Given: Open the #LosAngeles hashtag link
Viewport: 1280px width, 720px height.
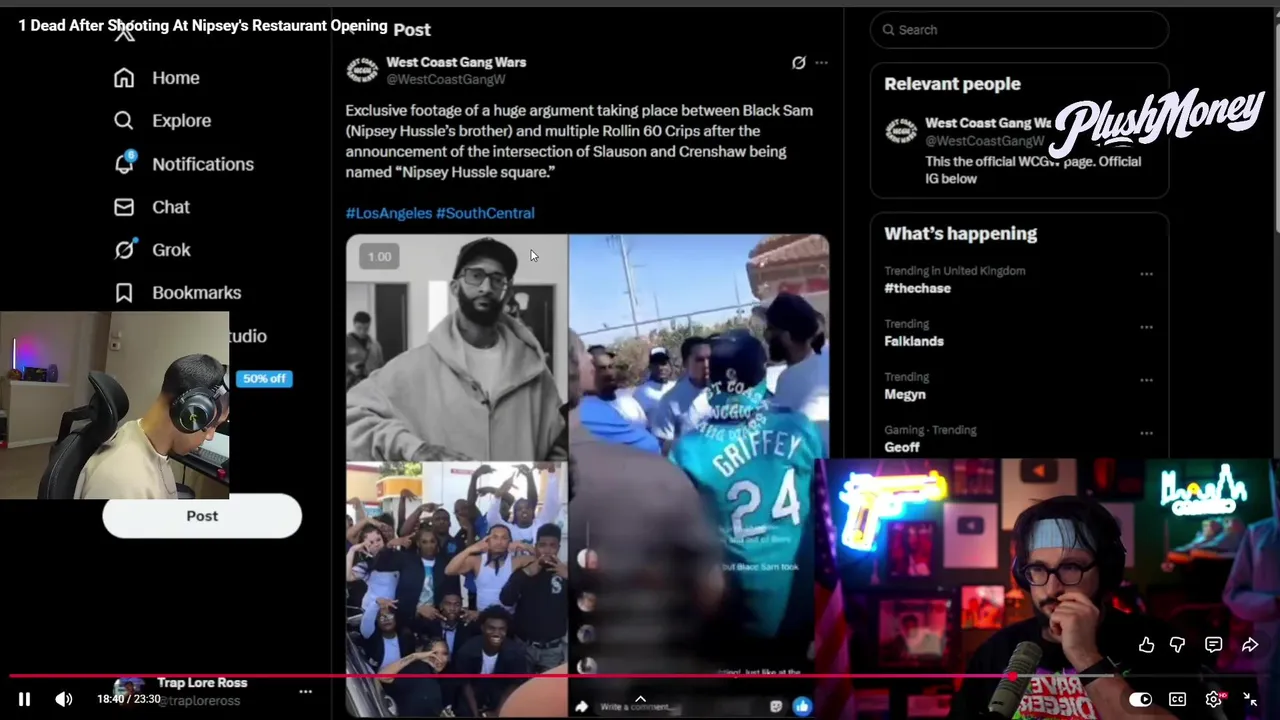Looking at the screenshot, I should point(389,213).
